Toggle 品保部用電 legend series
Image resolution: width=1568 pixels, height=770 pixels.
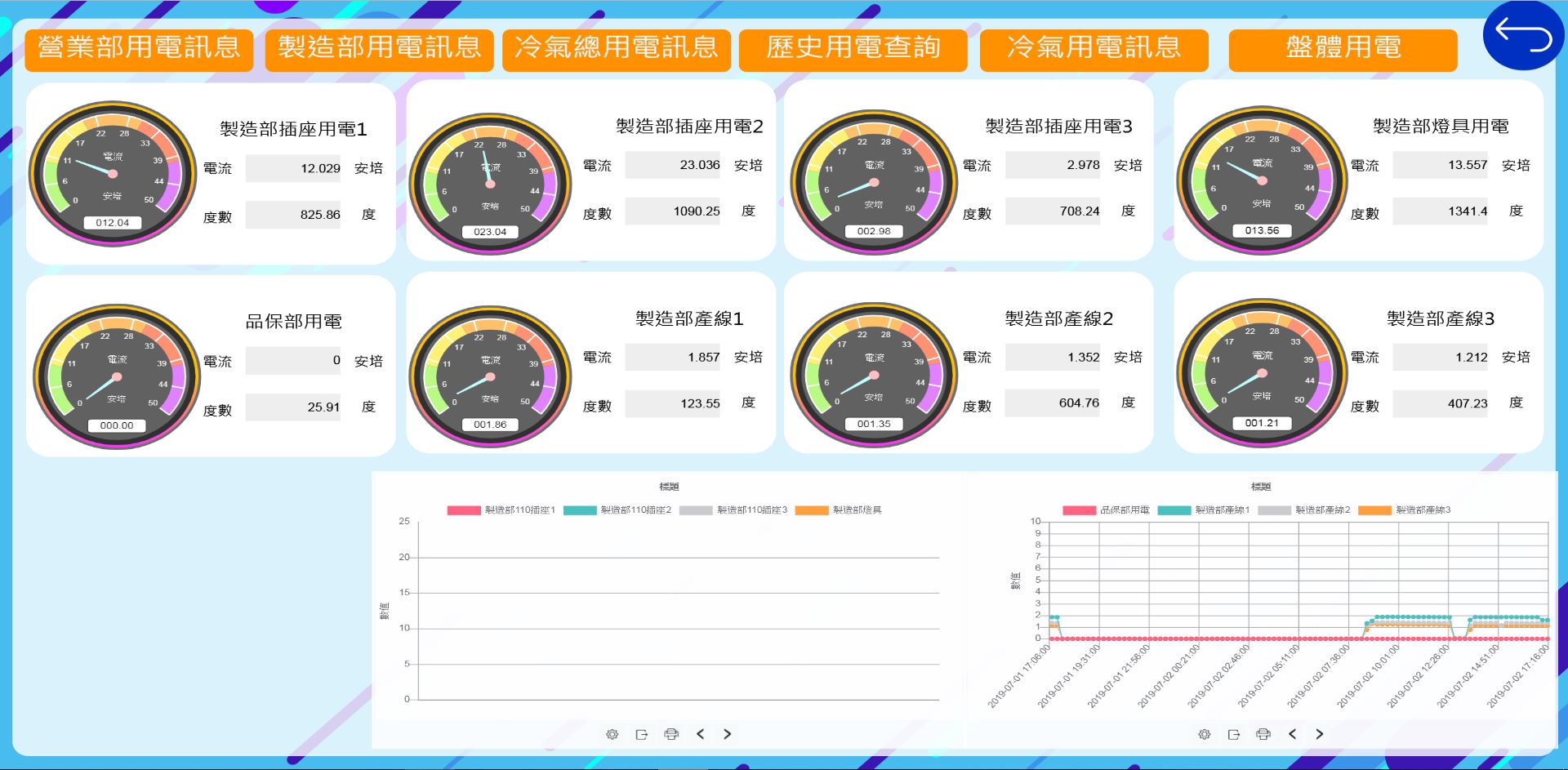pyautogui.click(x=1106, y=510)
